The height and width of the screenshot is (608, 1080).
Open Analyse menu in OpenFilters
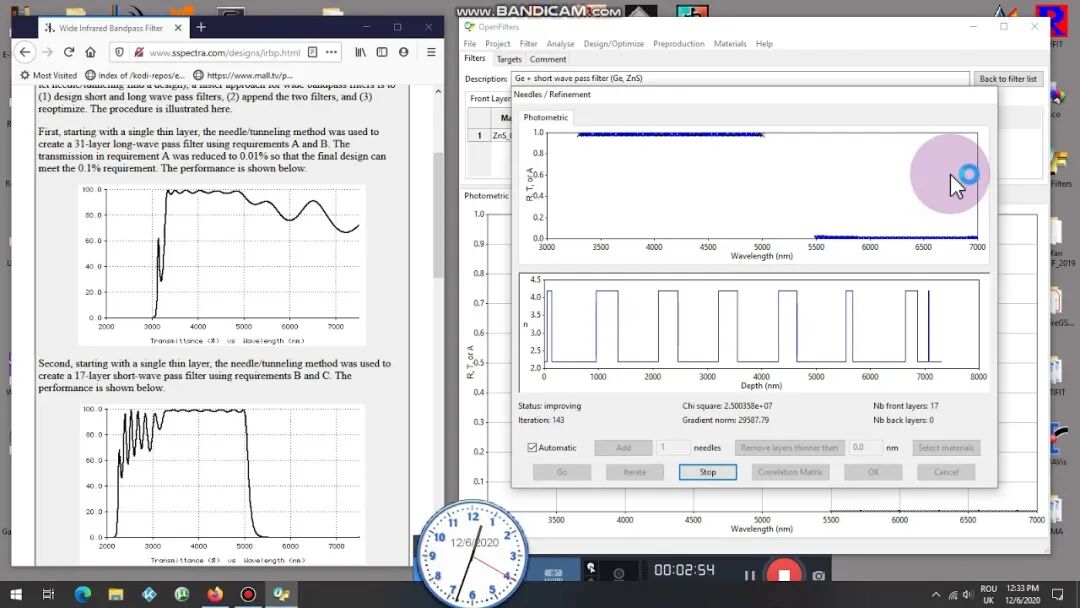click(560, 43)
